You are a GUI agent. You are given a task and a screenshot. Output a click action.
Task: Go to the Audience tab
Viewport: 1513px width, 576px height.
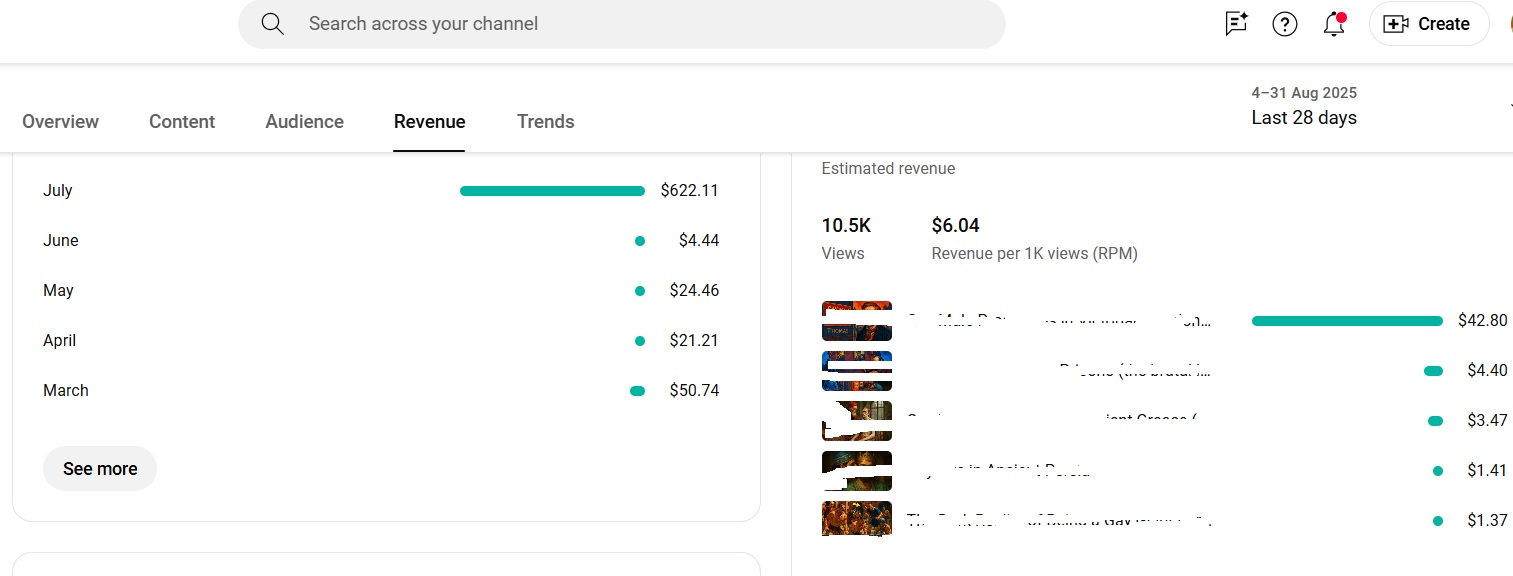[x=304, y=122]
